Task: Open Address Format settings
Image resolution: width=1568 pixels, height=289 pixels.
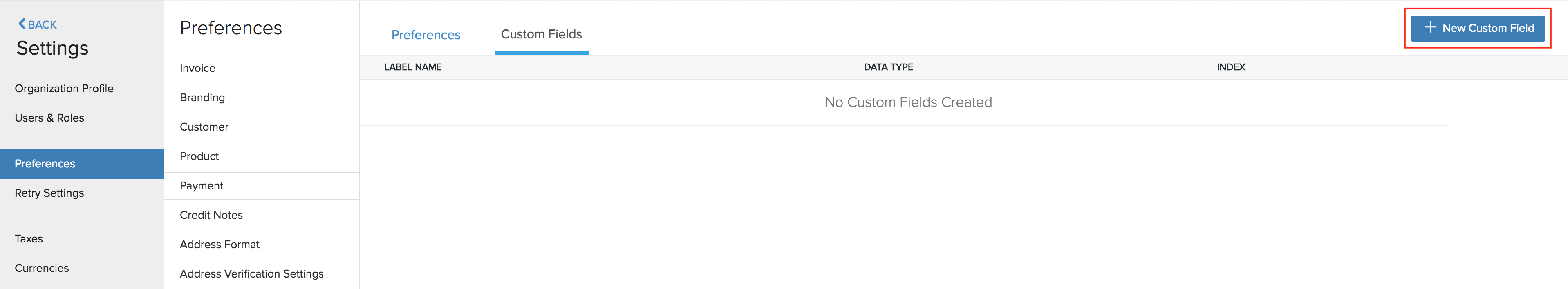Action: (219, 244)
